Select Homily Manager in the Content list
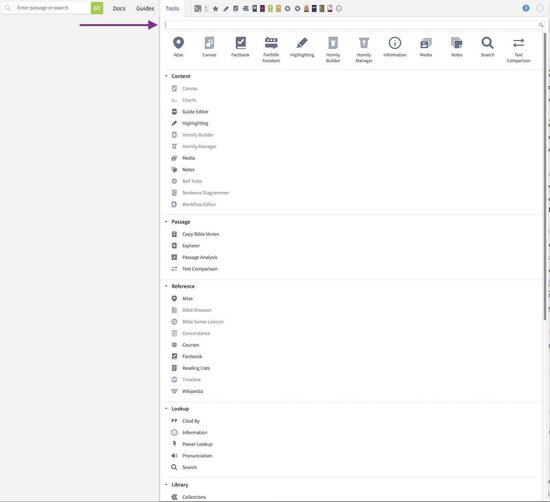Viewport: 550px width, 502px height. click(x=194, y=146)
